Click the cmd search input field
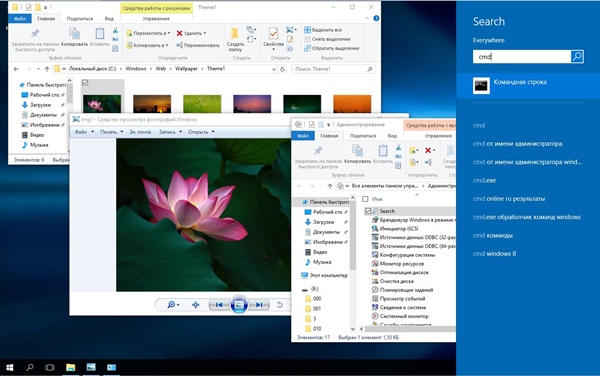The height and width of the screenshot is (376, 600). 522,57
